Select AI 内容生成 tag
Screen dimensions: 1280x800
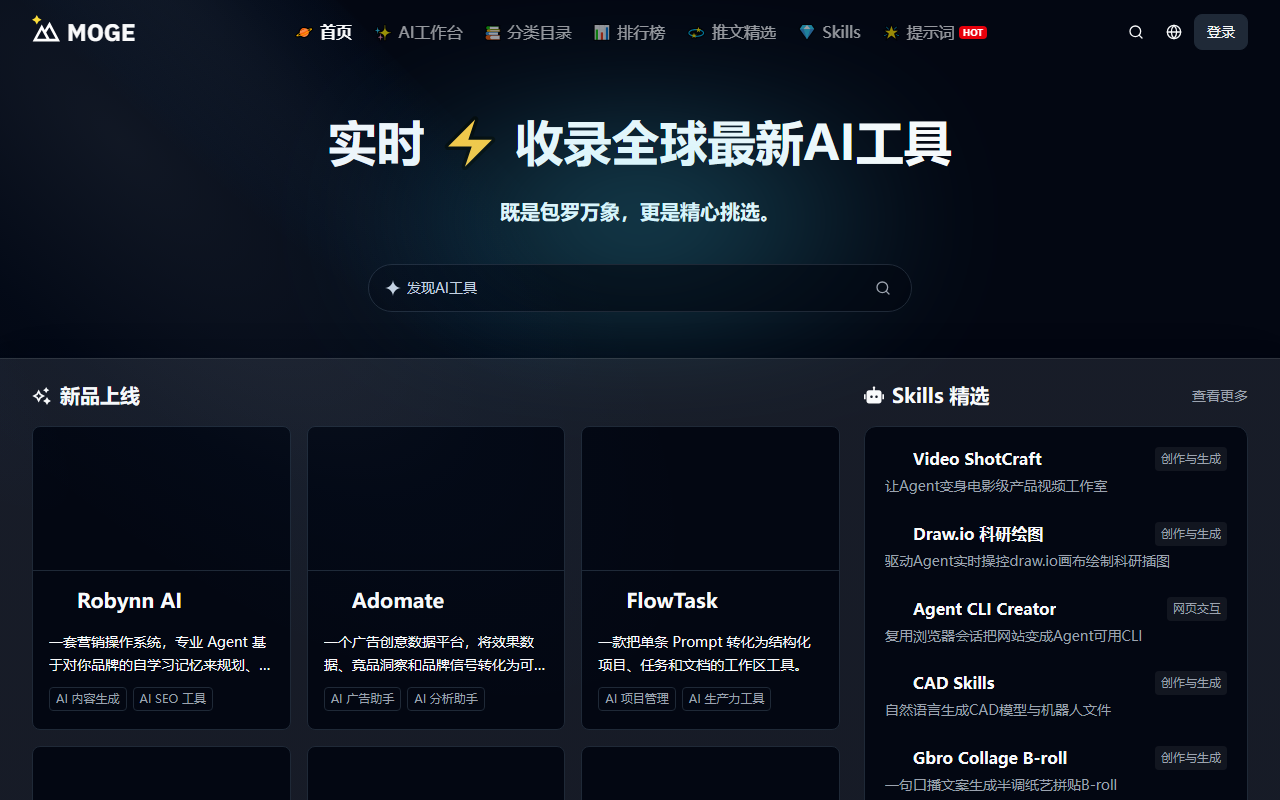tap(88, 699)
